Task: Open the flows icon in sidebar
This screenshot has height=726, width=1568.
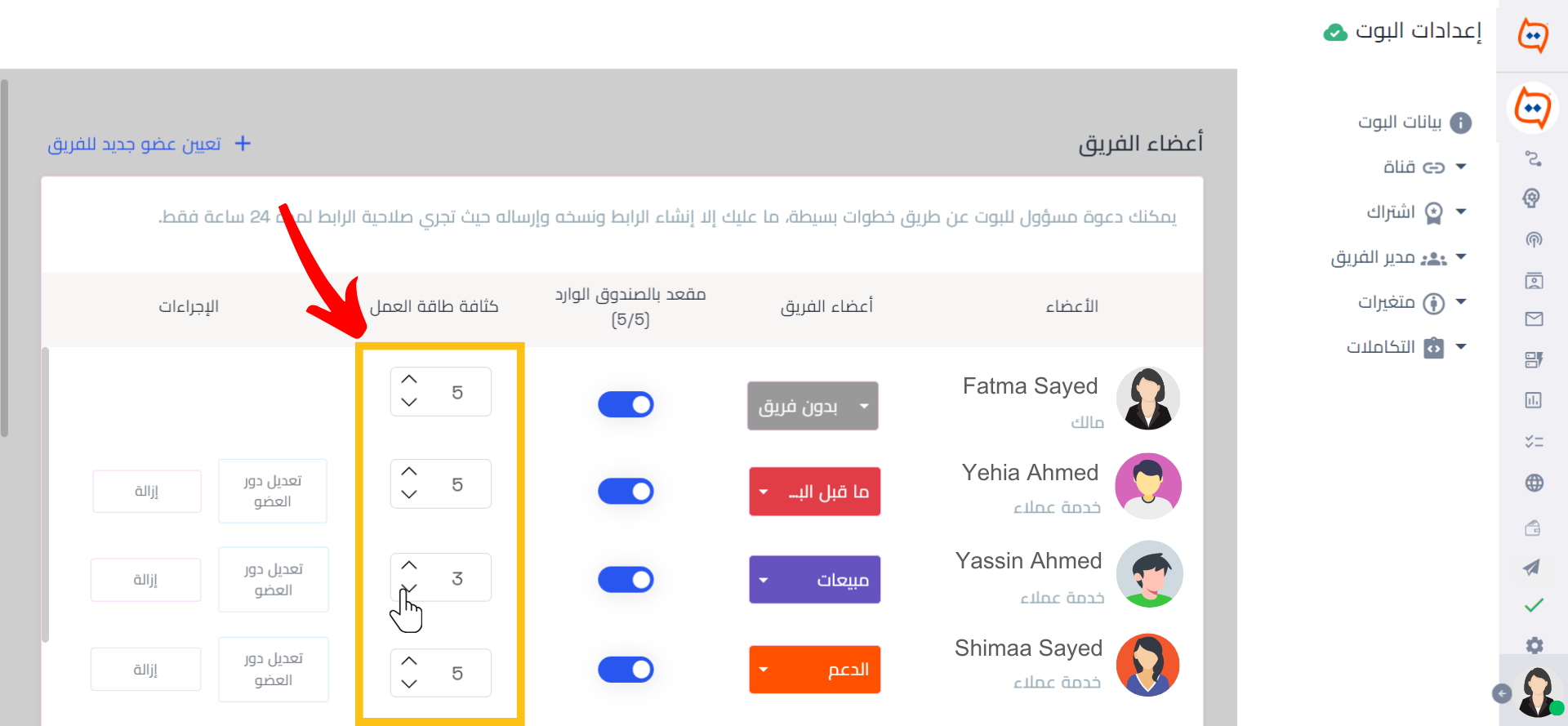Action: tap(1534, 158)
